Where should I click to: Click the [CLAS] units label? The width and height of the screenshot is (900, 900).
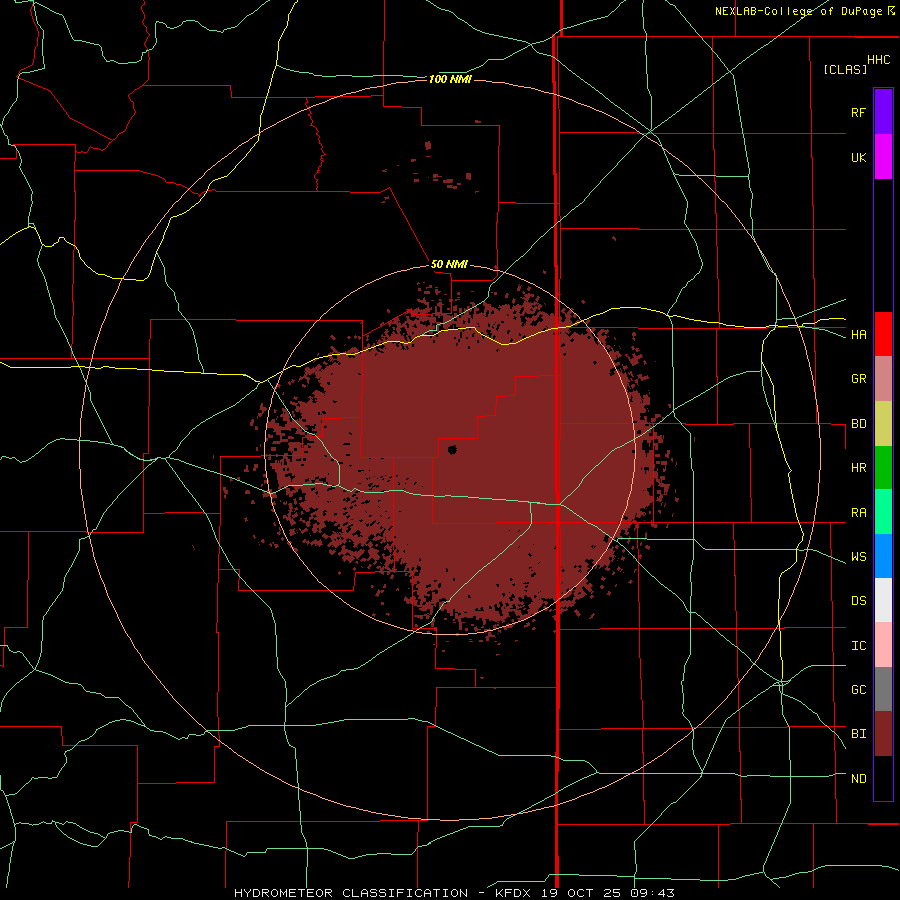845,69
